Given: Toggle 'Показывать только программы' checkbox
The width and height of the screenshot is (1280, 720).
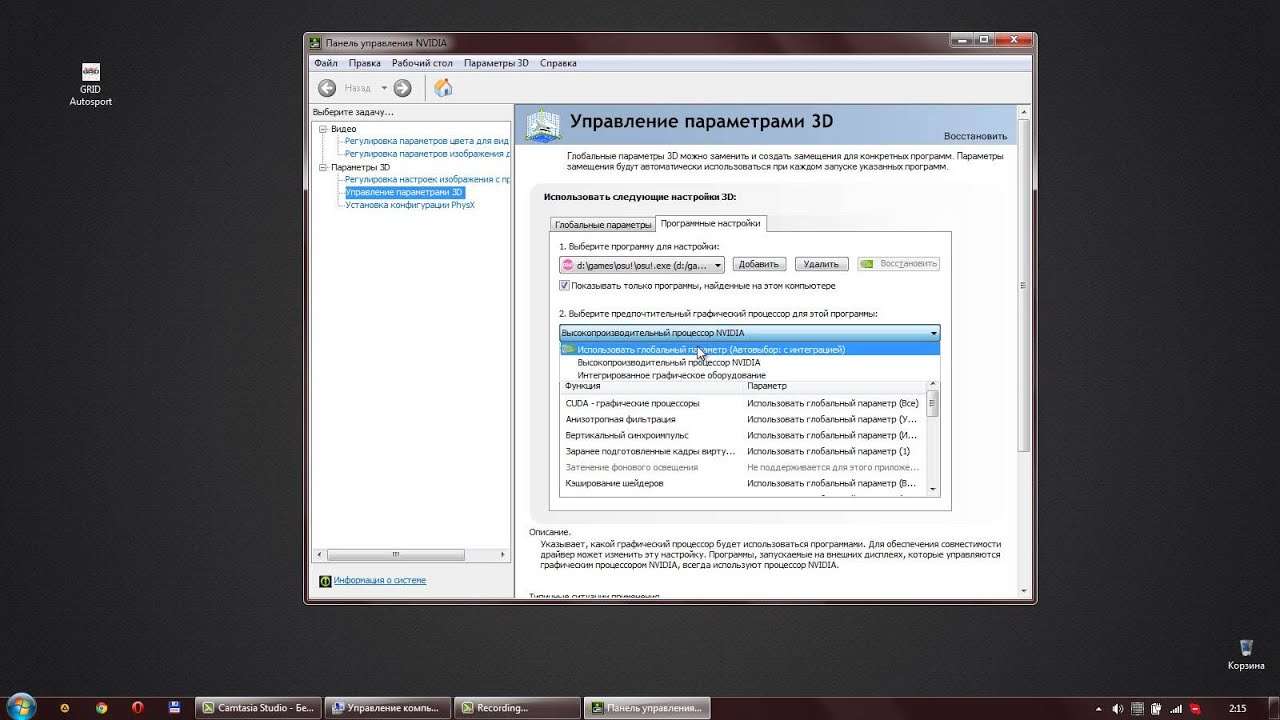Looking at the screenshot, I should (565, 286).
